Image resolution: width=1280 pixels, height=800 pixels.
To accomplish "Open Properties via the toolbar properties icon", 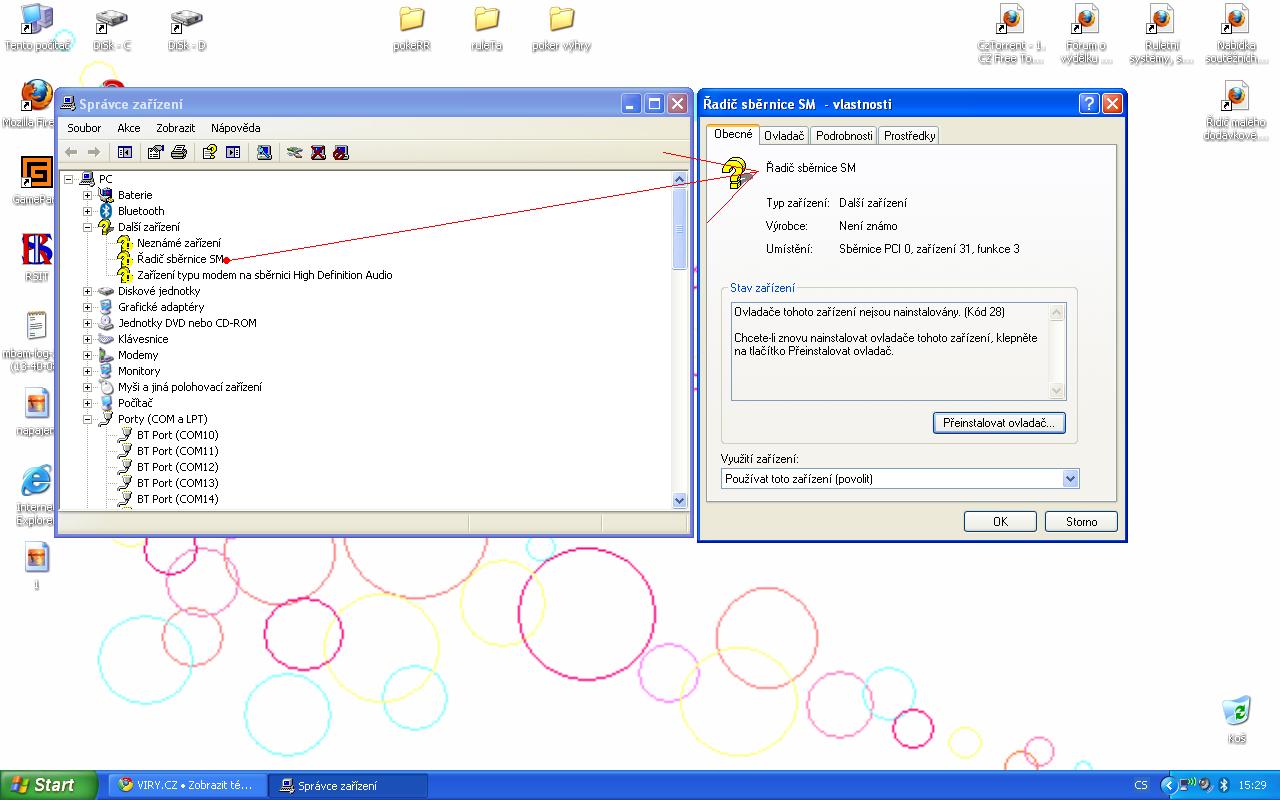I will [x=155, y=152].
